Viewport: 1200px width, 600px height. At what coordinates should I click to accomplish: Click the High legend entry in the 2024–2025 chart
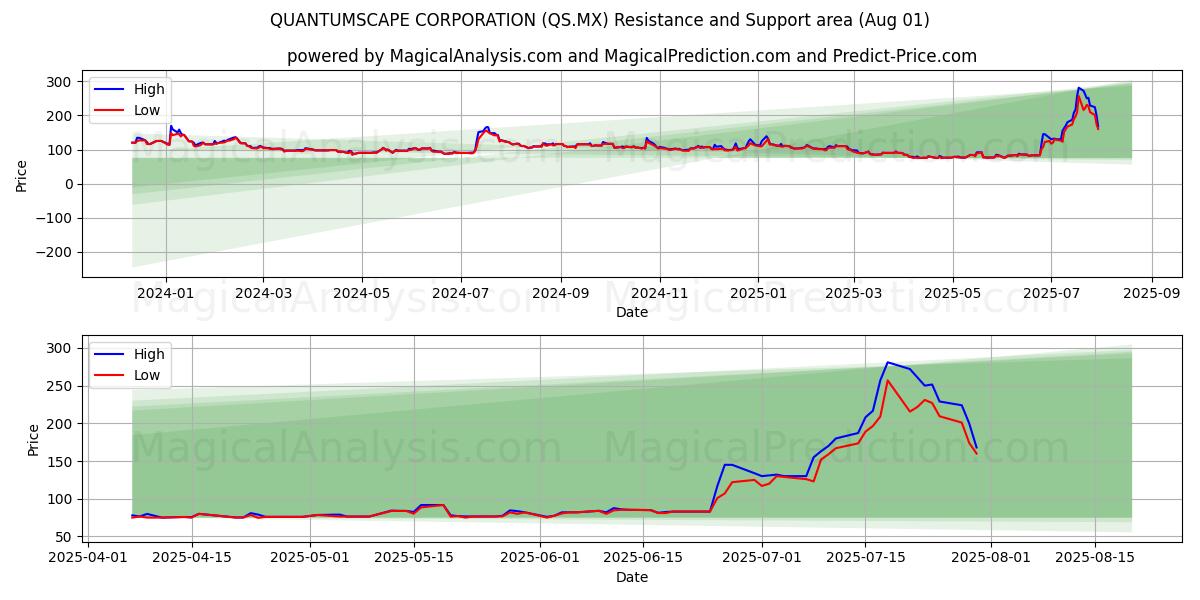click(x=130, y=90)
